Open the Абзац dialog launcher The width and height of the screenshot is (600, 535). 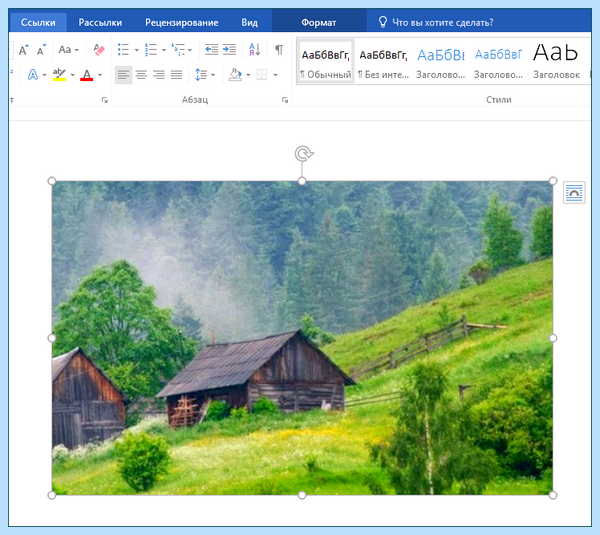point(285,100)
